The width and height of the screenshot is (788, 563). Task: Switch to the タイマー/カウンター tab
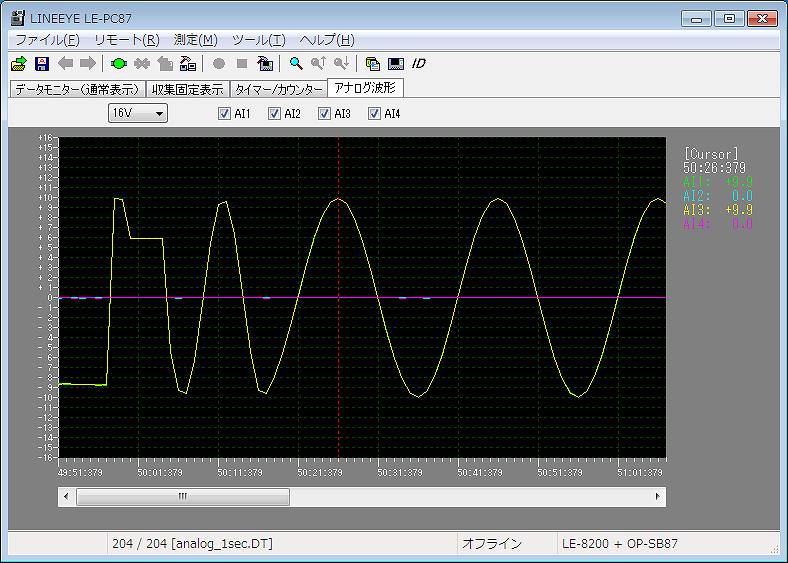(279, 89)
